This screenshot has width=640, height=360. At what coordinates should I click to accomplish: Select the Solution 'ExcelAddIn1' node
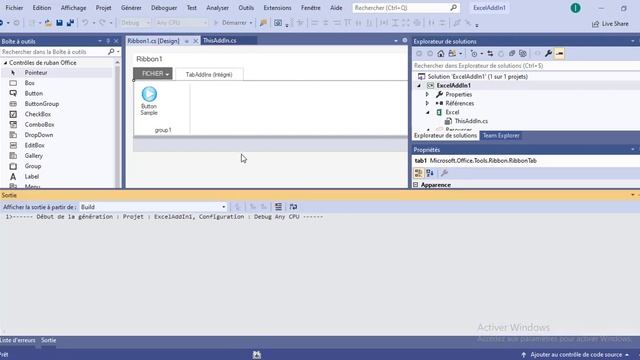[x=478, y=77]
